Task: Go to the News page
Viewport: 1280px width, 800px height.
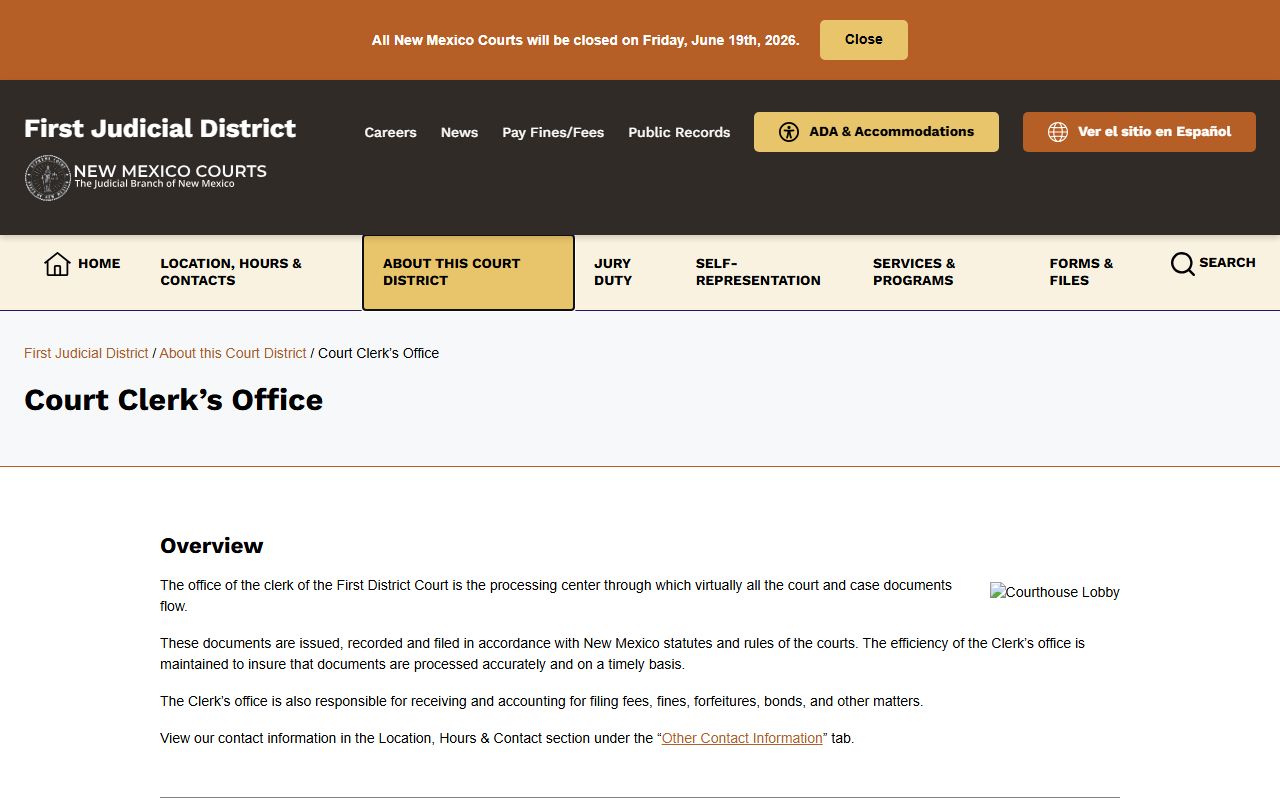Action: (x=459, y=132)
